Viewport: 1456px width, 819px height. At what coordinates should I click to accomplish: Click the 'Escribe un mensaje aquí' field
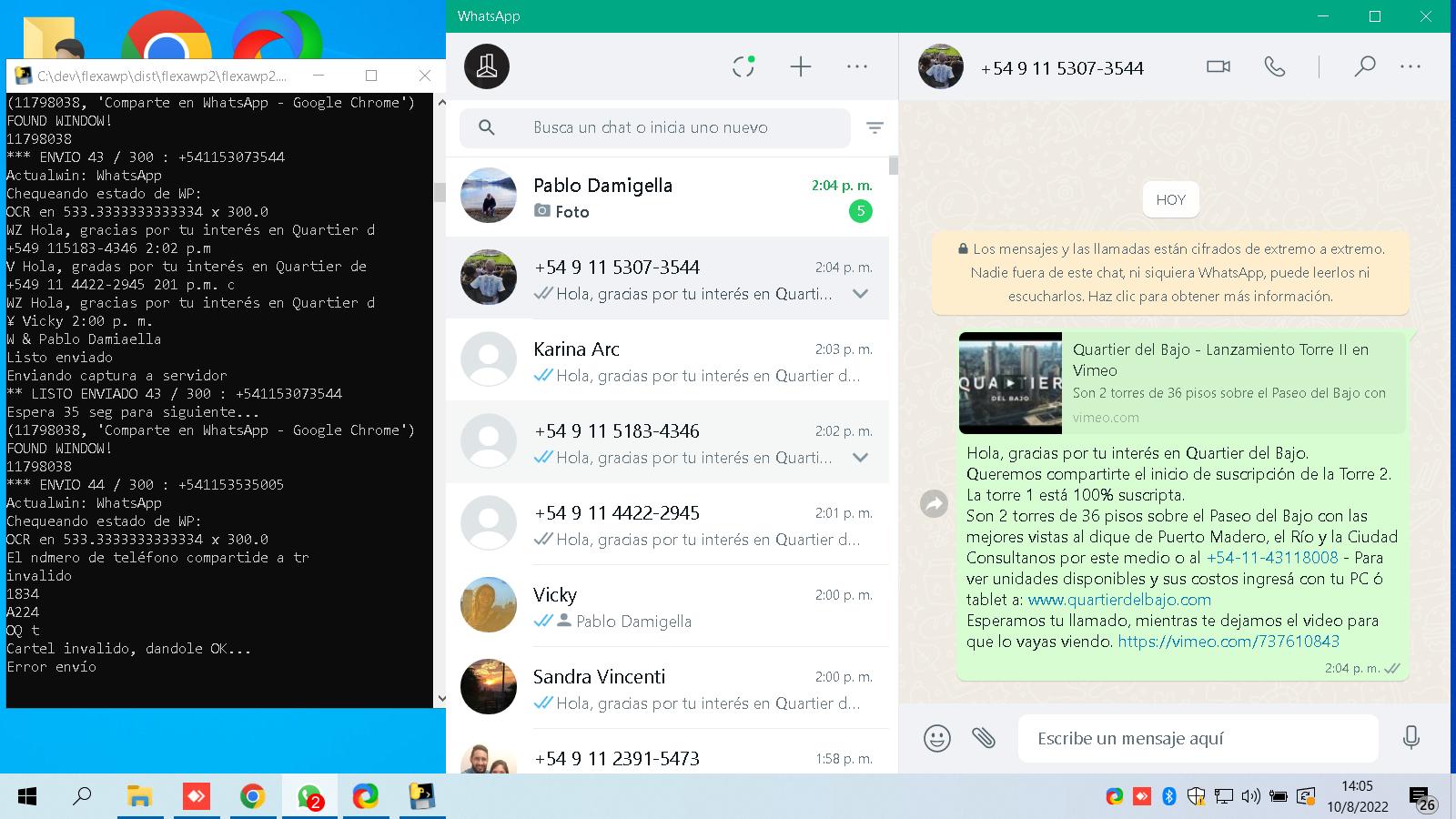(1198, 738)
